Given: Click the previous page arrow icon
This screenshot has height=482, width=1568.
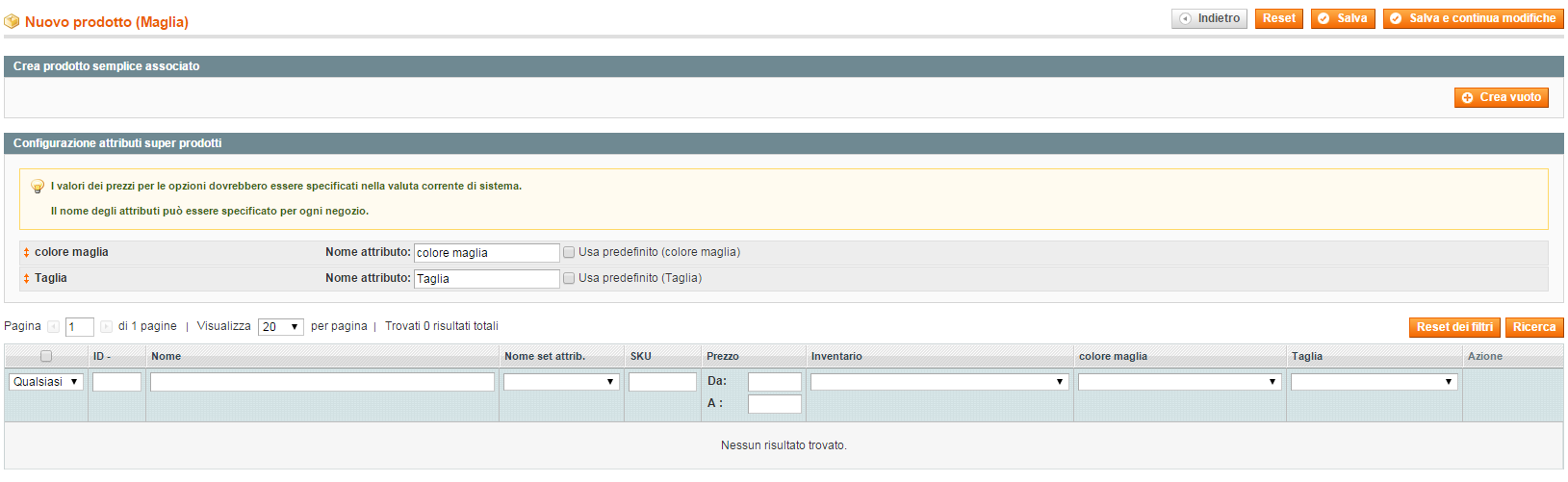Looking at the screenshot, I should 54,327.
